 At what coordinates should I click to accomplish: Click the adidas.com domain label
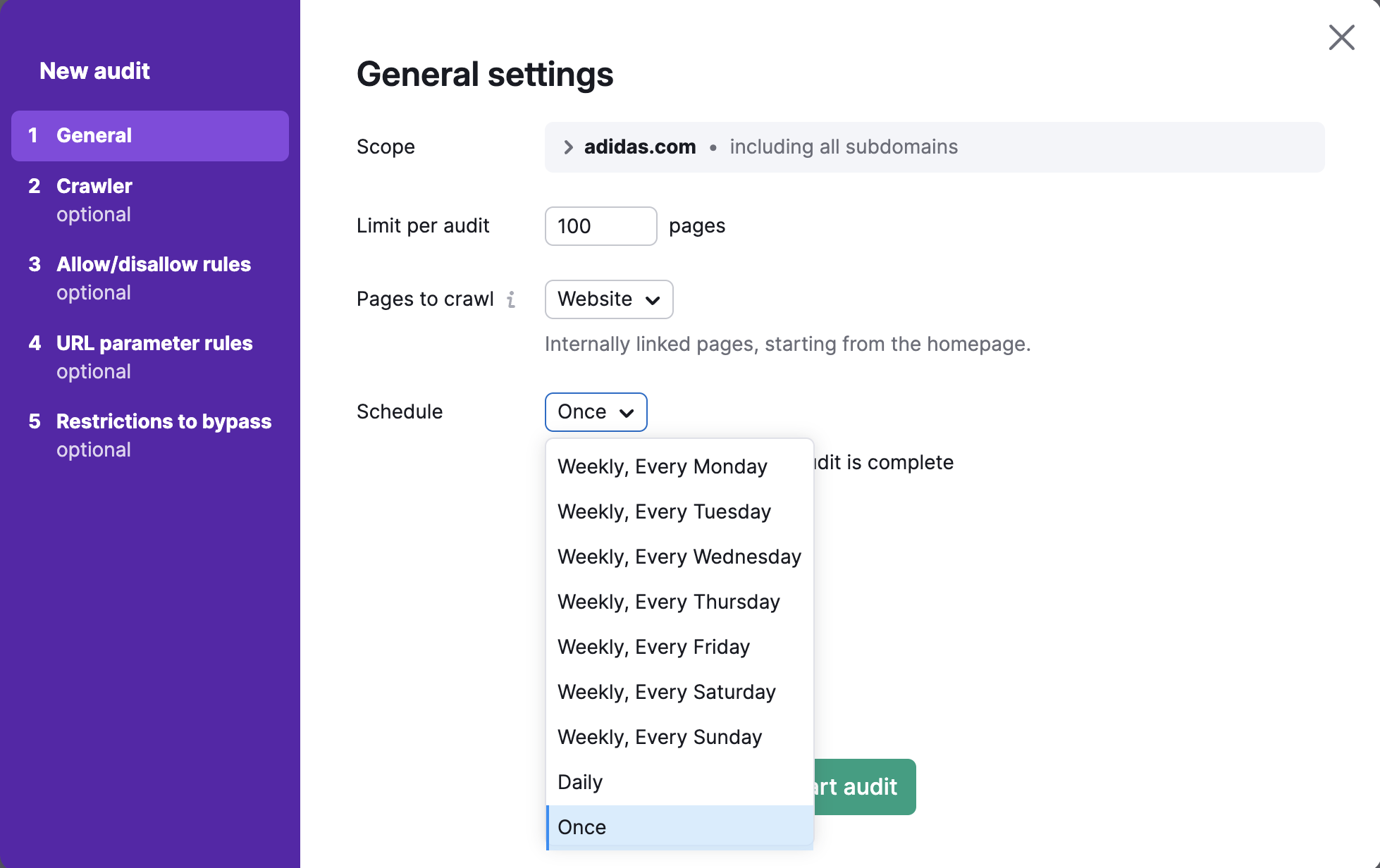pos(639,147)
